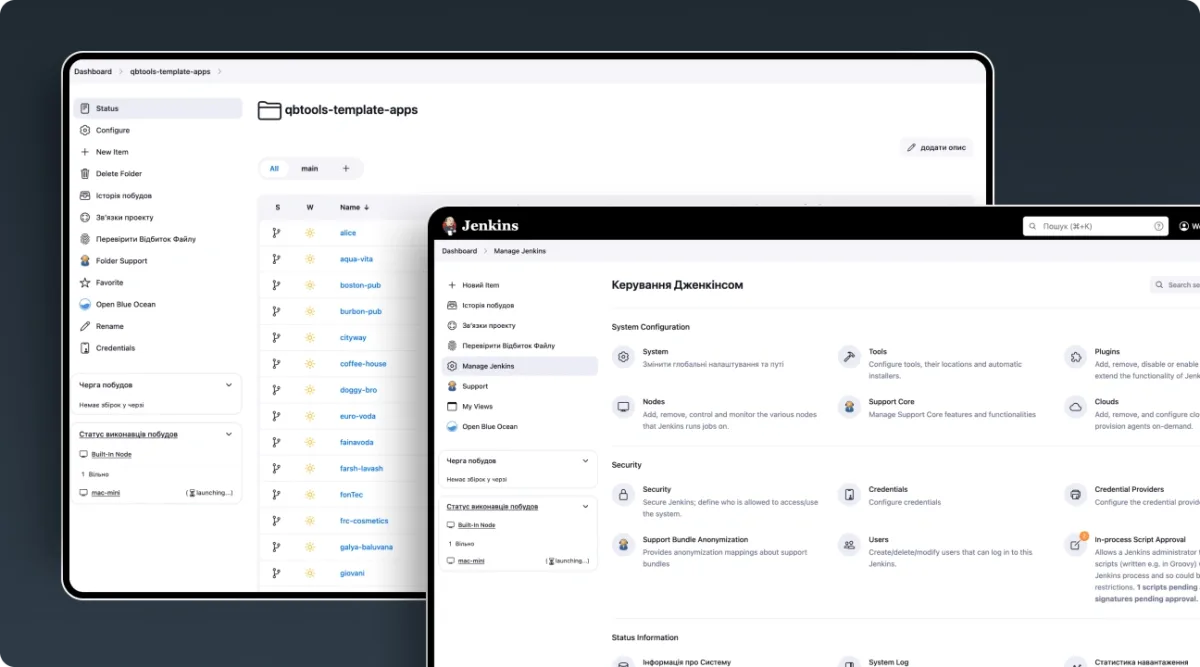
Task: Click the Favorite star icon in sidebar
Action: pyautogui.click(x=85, y=283)
